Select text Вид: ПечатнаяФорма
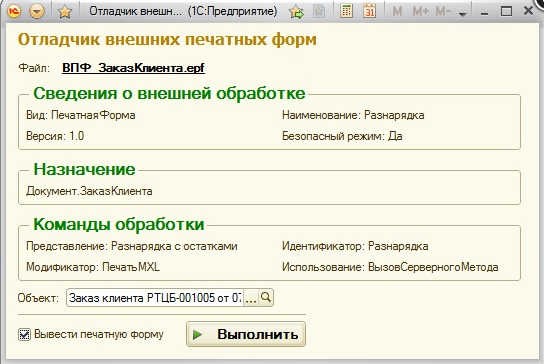 [81, 115]
